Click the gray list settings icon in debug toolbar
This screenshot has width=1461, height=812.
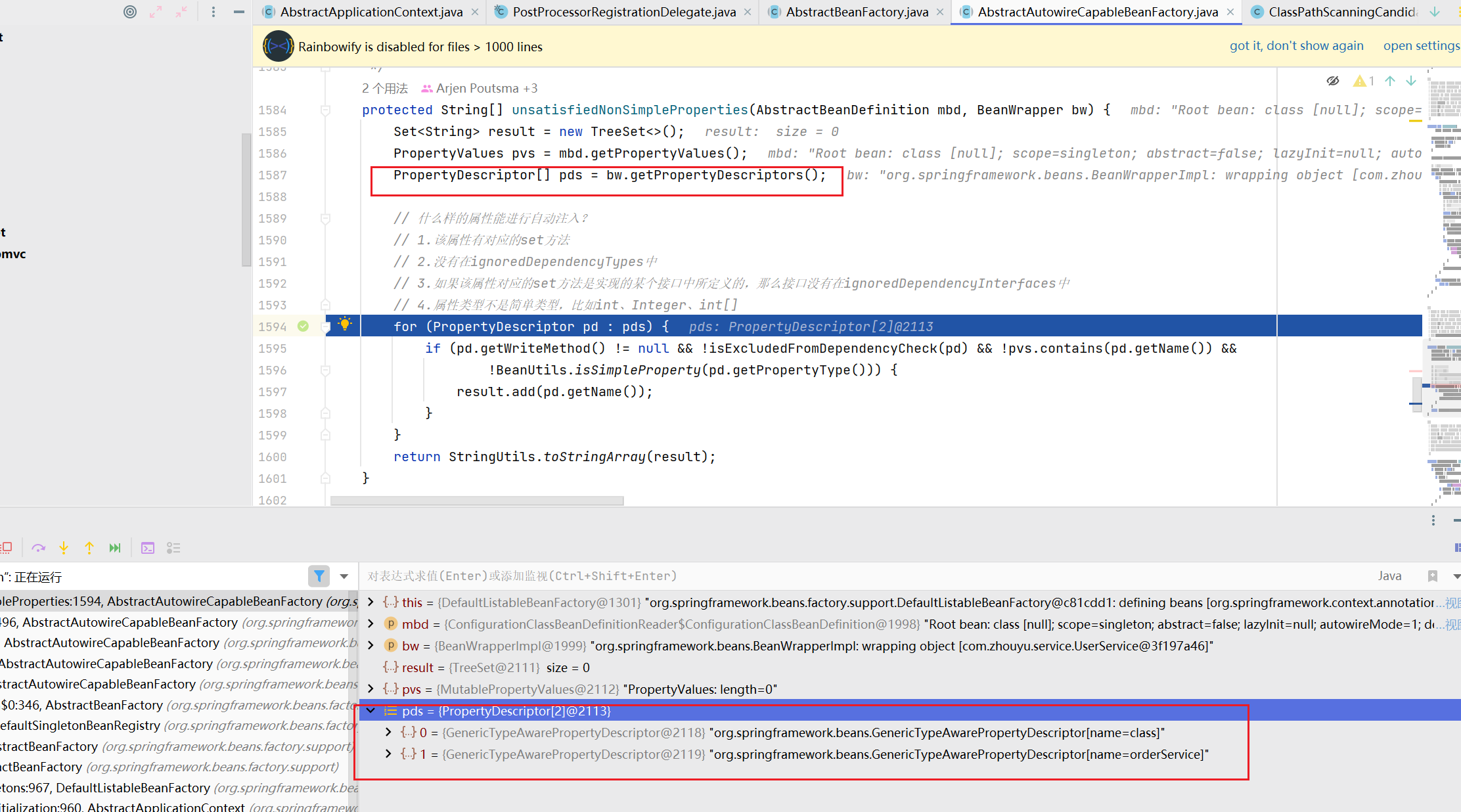(x=173, y=548)
